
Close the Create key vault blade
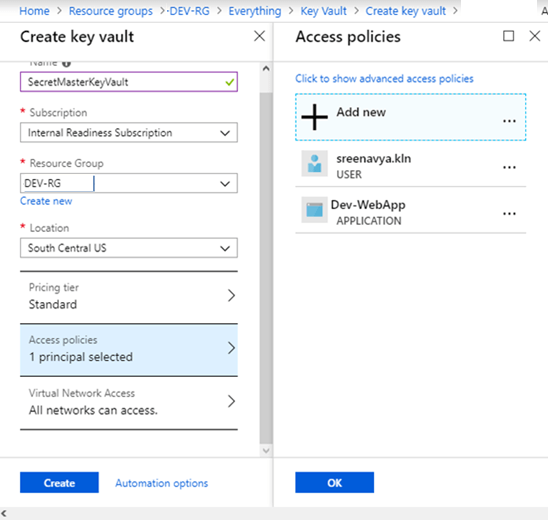click(259, 36)
